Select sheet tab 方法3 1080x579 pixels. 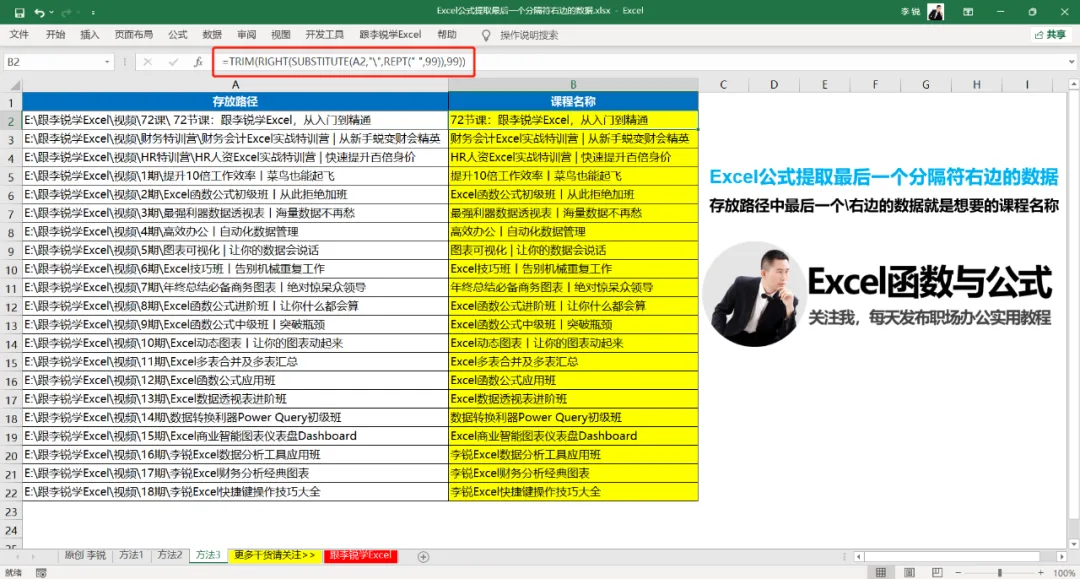[208, 555]
